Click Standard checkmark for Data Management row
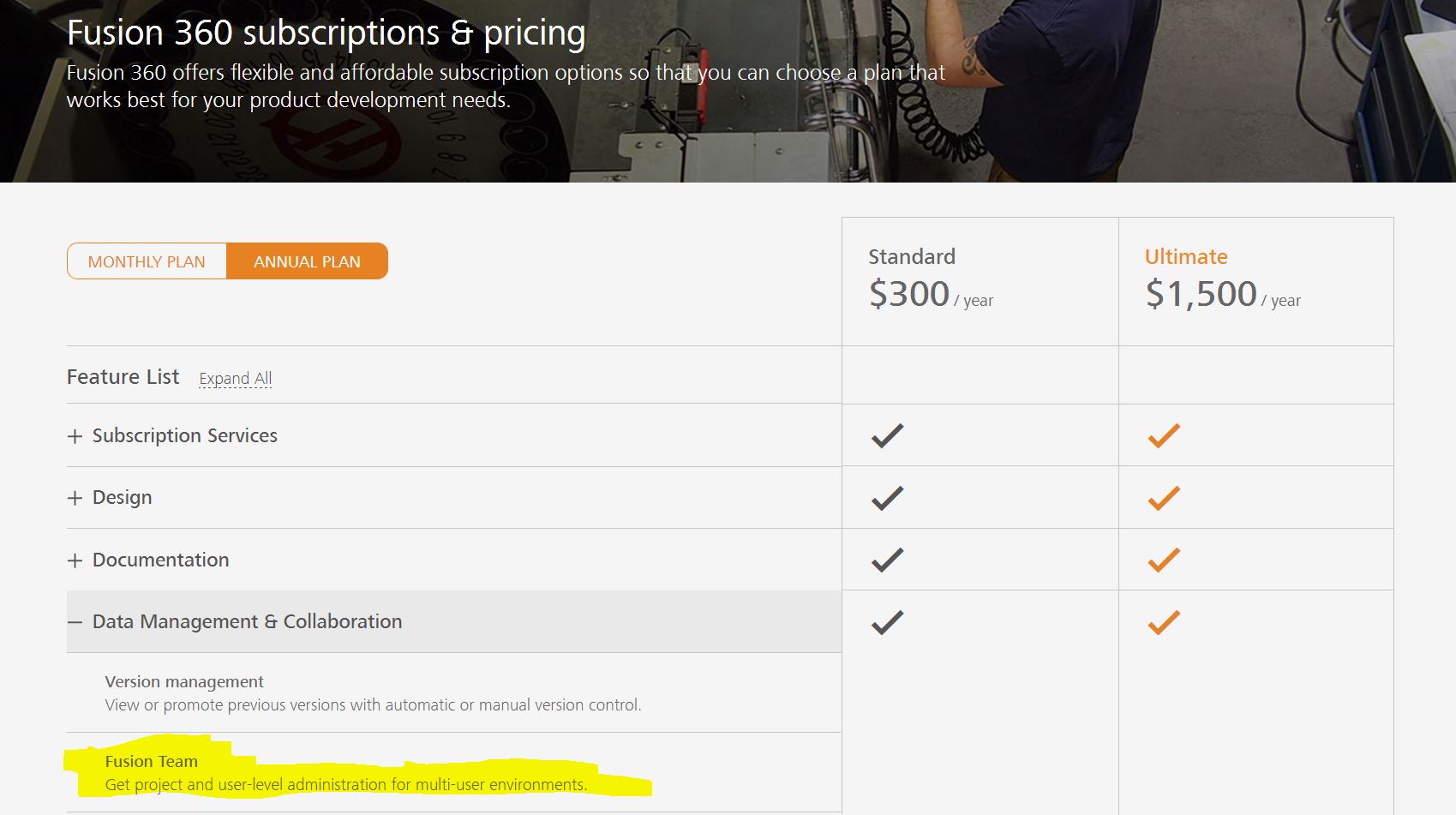This screenshot has width=1456, height=815. click(887, 622)
